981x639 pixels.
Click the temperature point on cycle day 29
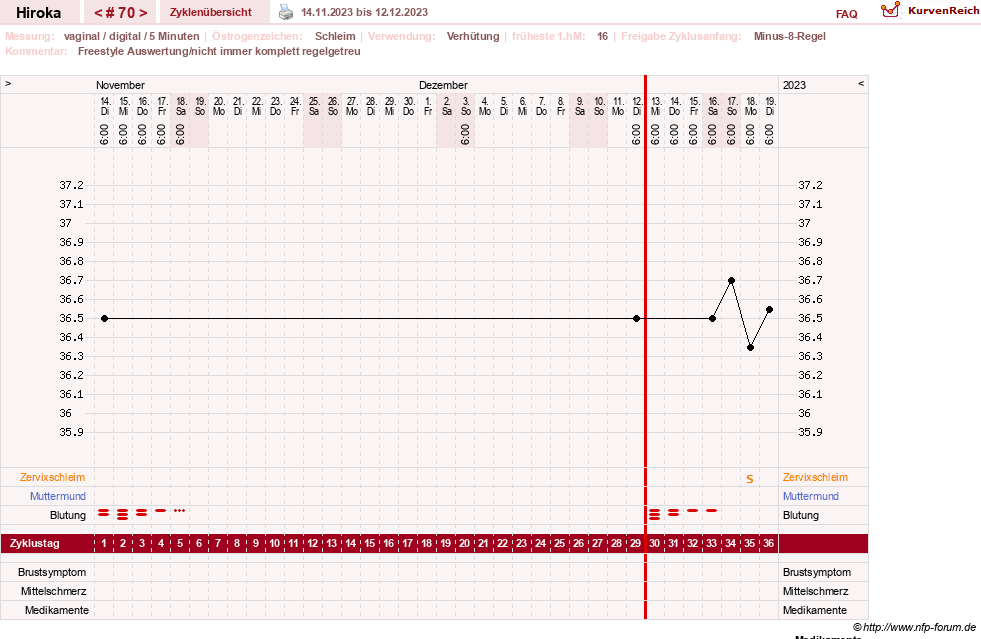pos(636,319)
